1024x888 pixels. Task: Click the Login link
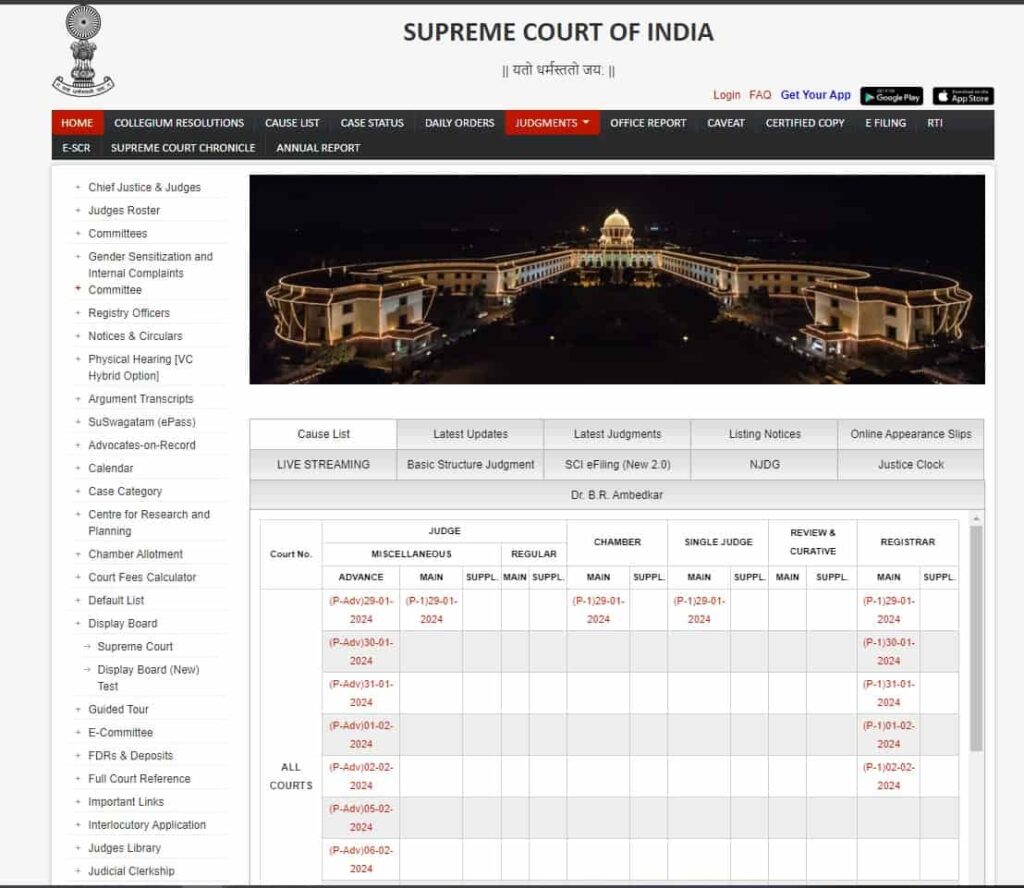[x=726, y=95]
